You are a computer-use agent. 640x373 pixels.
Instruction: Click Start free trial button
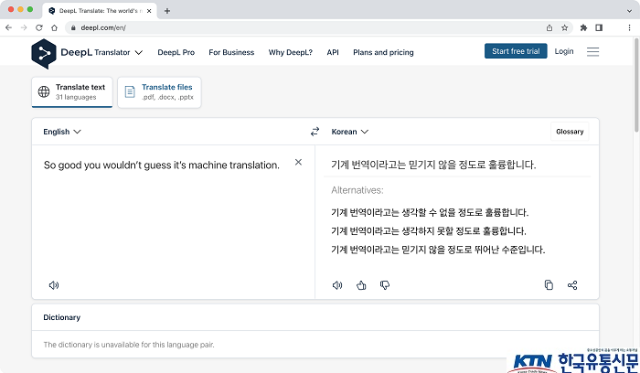[x=516, y=51]
